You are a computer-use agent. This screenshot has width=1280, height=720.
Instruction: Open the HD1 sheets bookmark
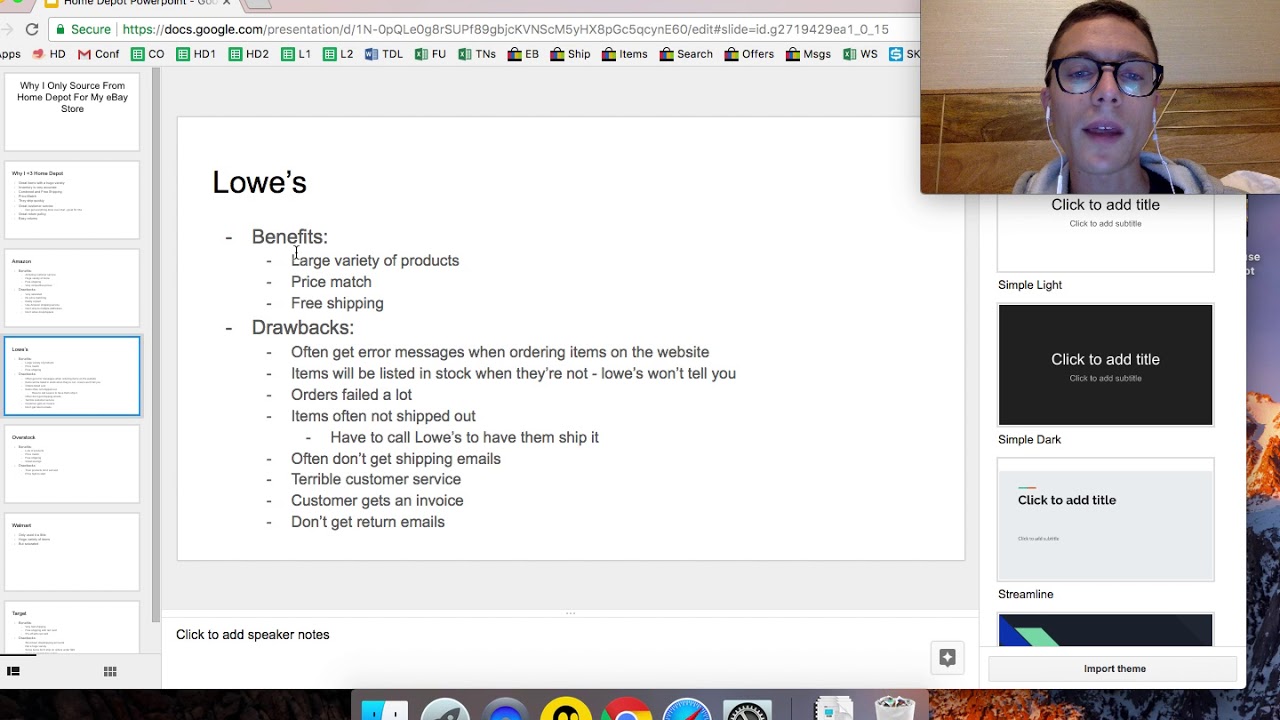coord(196,54)
